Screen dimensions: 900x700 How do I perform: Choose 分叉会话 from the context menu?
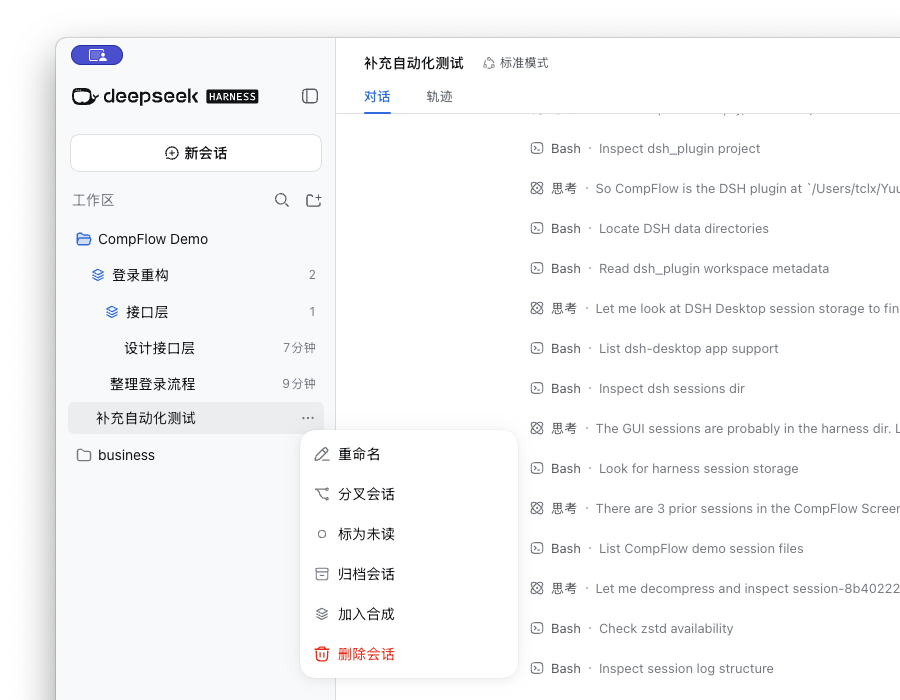(x=409, y=494)
